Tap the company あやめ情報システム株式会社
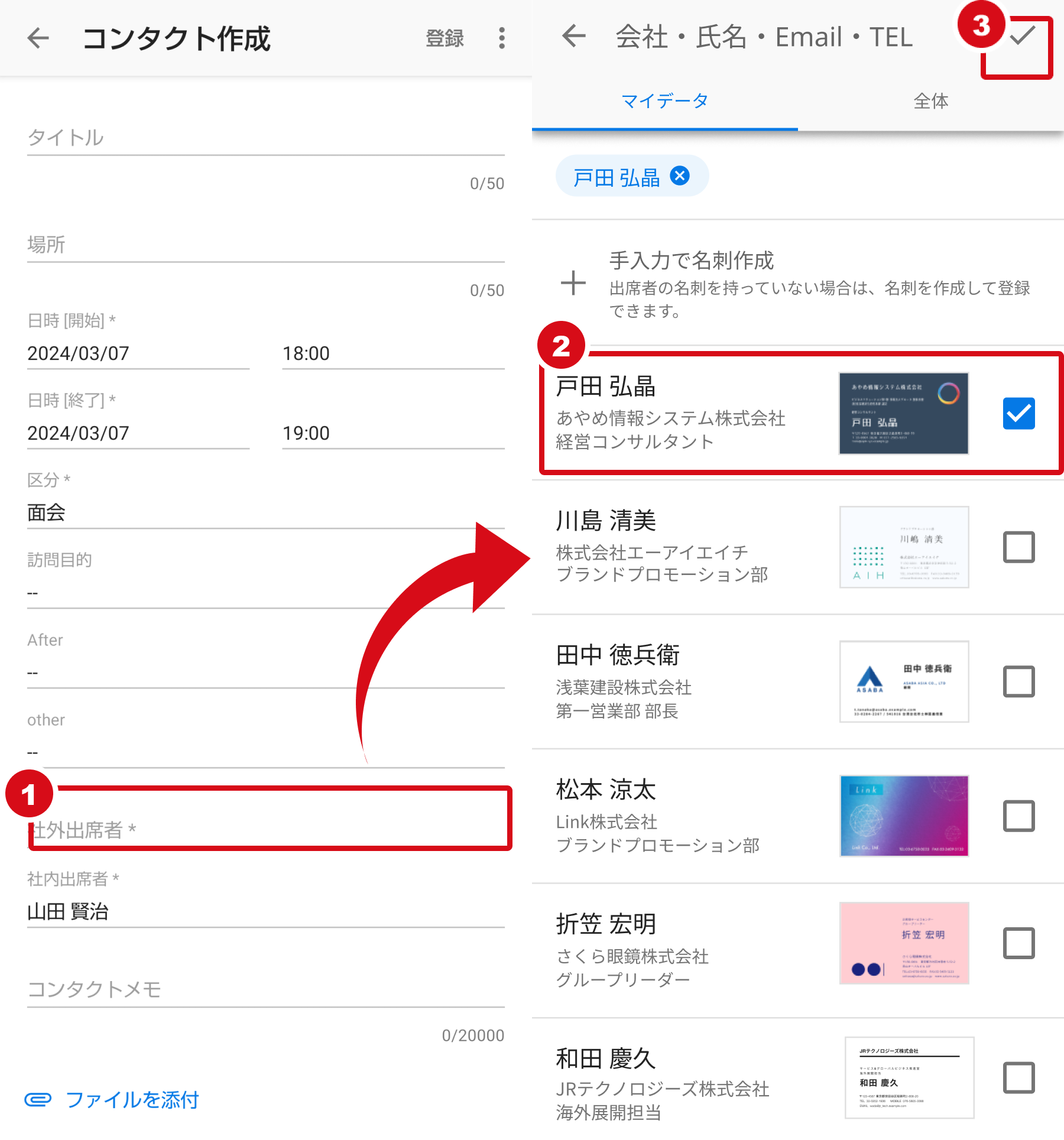Viewport: 1064px width, 1140px height. click(670, 418)
